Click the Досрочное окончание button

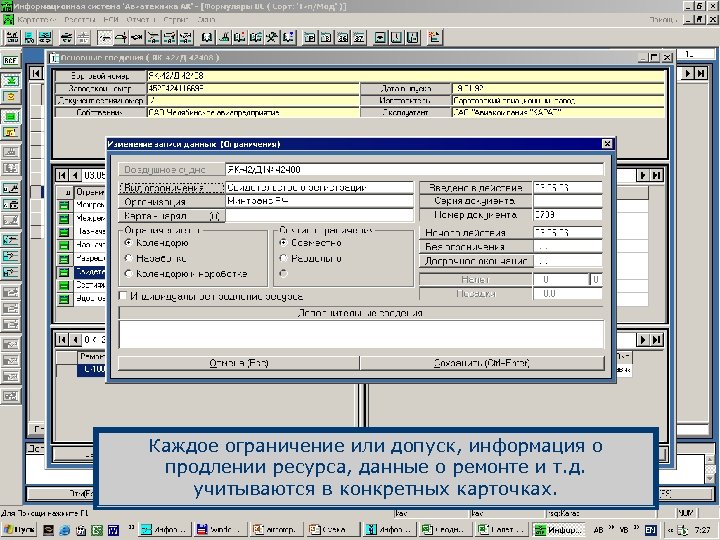point(476,261)
